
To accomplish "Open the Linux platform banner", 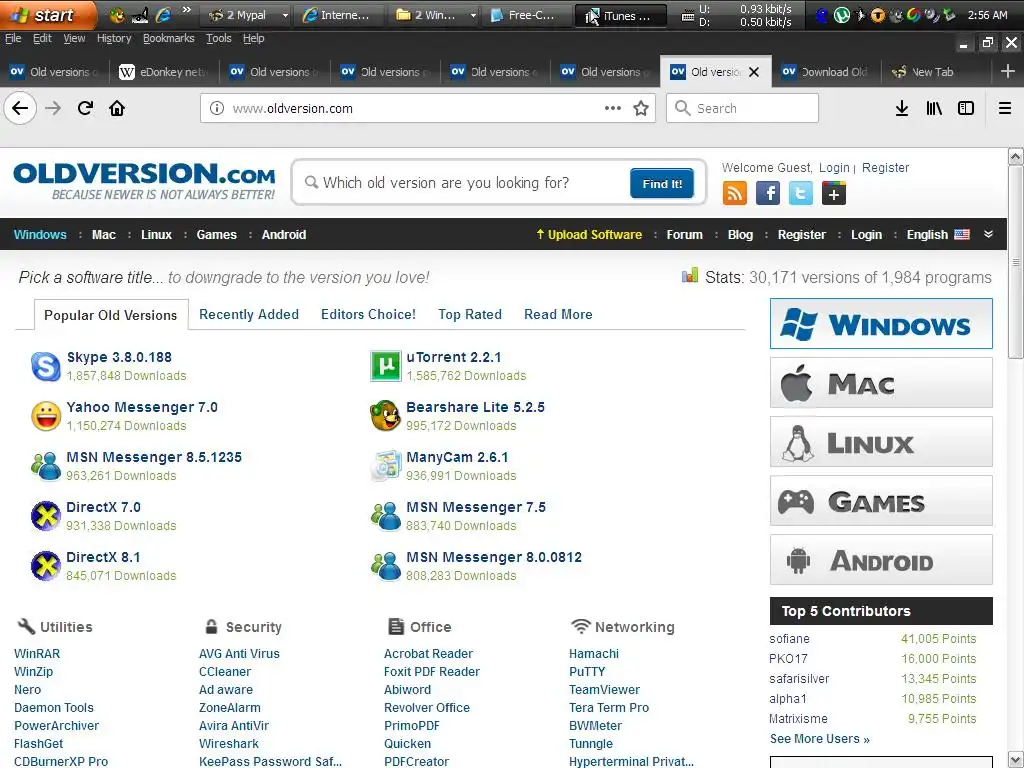I will click(881, 442).
